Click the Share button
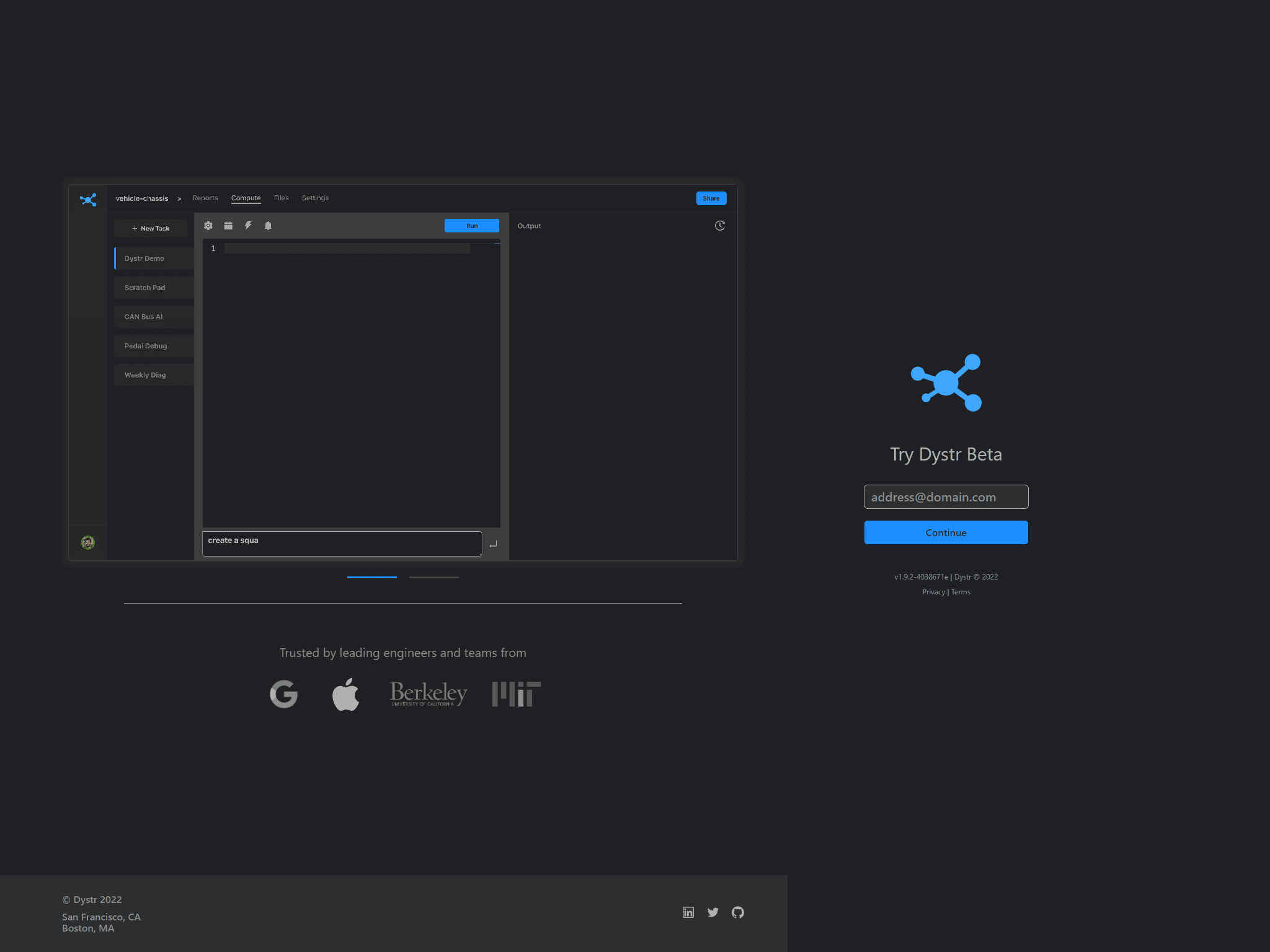Viewport: 1270px width, 952px height. 711,198
